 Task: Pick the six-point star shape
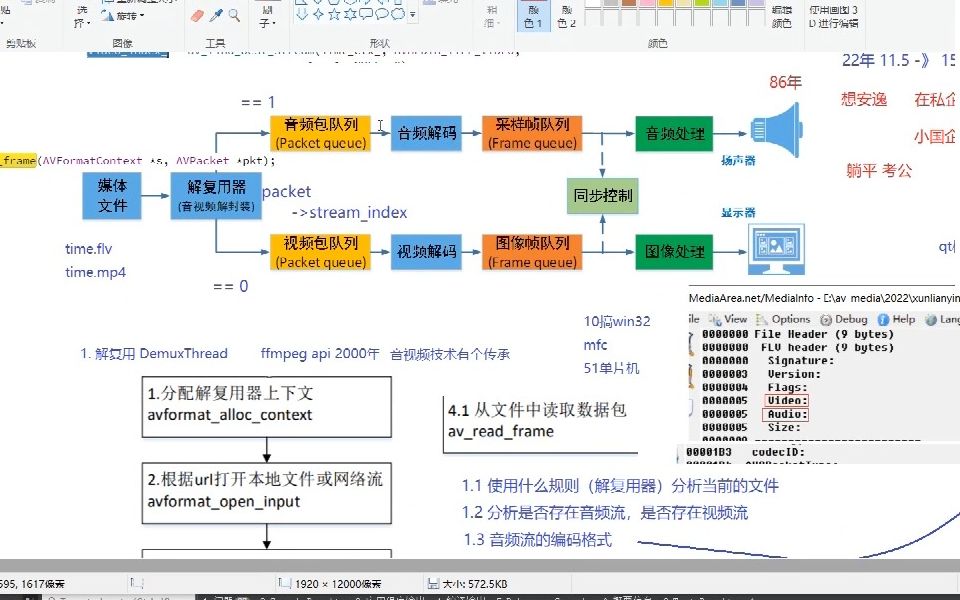[350, 14]
